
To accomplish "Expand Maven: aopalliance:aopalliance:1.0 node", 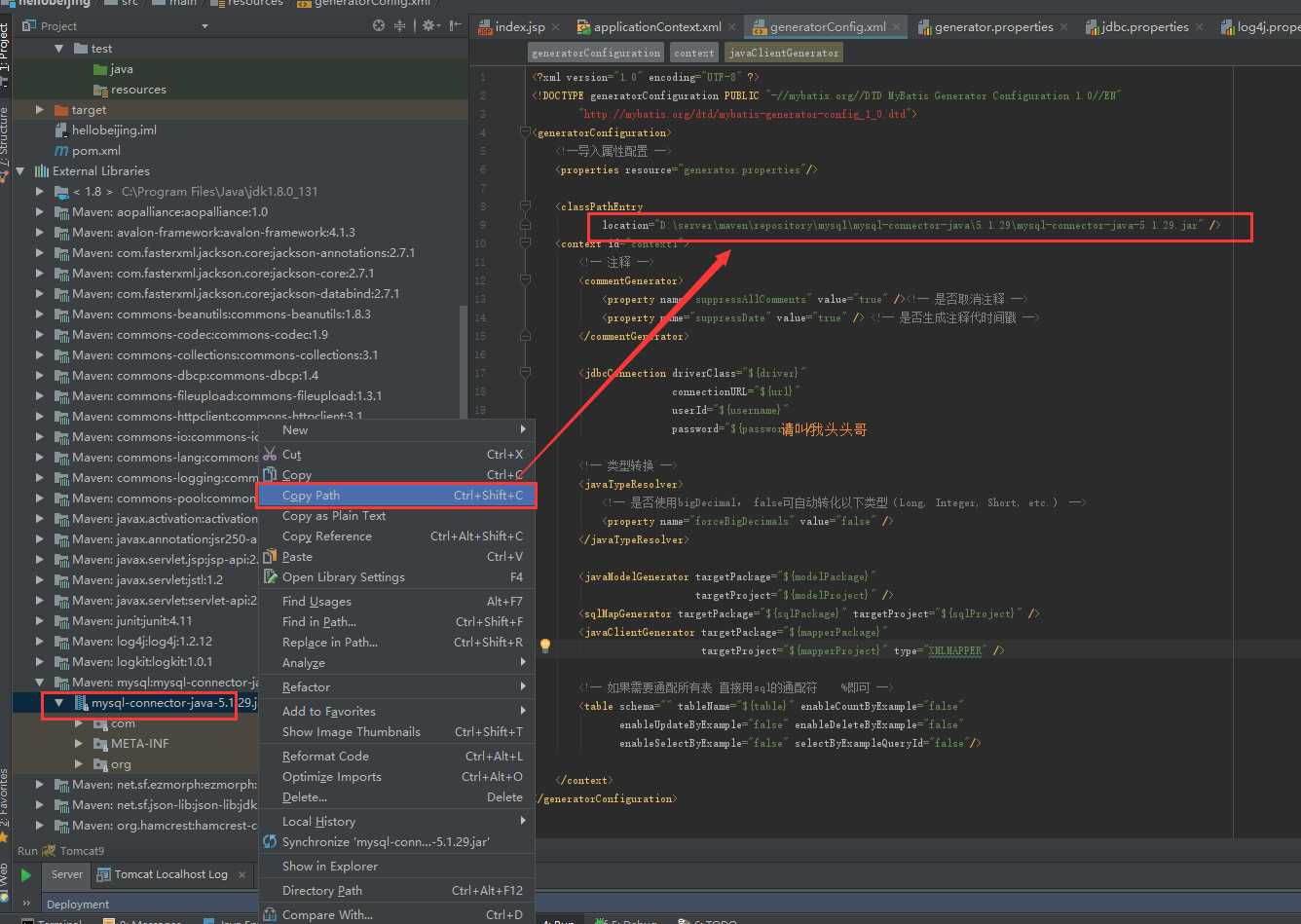I will click(x=40, y=212).
